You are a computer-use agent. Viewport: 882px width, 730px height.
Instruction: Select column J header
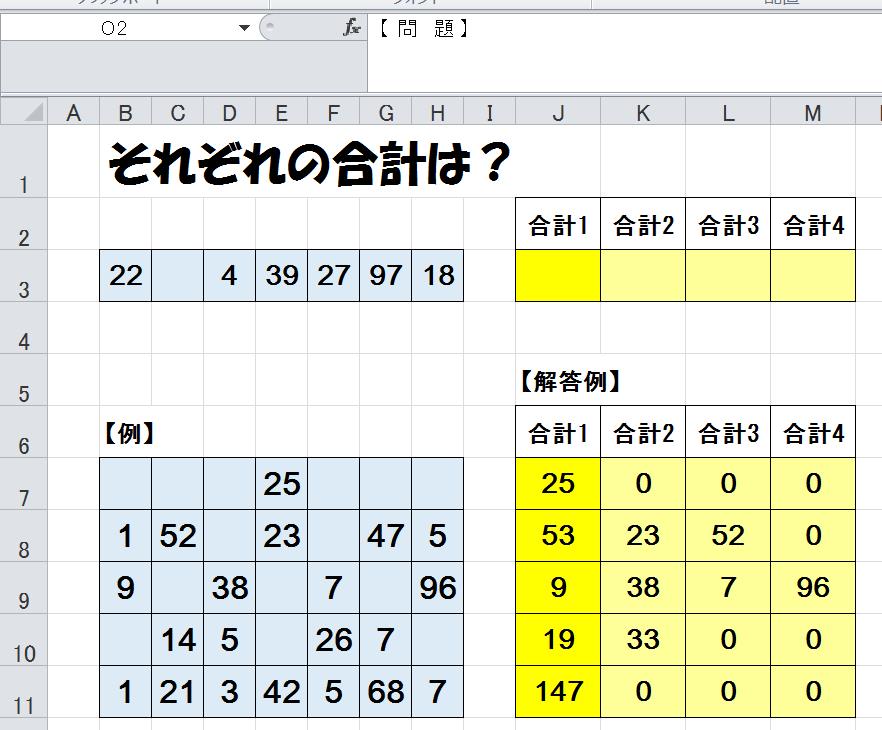(x=558, y=113)
